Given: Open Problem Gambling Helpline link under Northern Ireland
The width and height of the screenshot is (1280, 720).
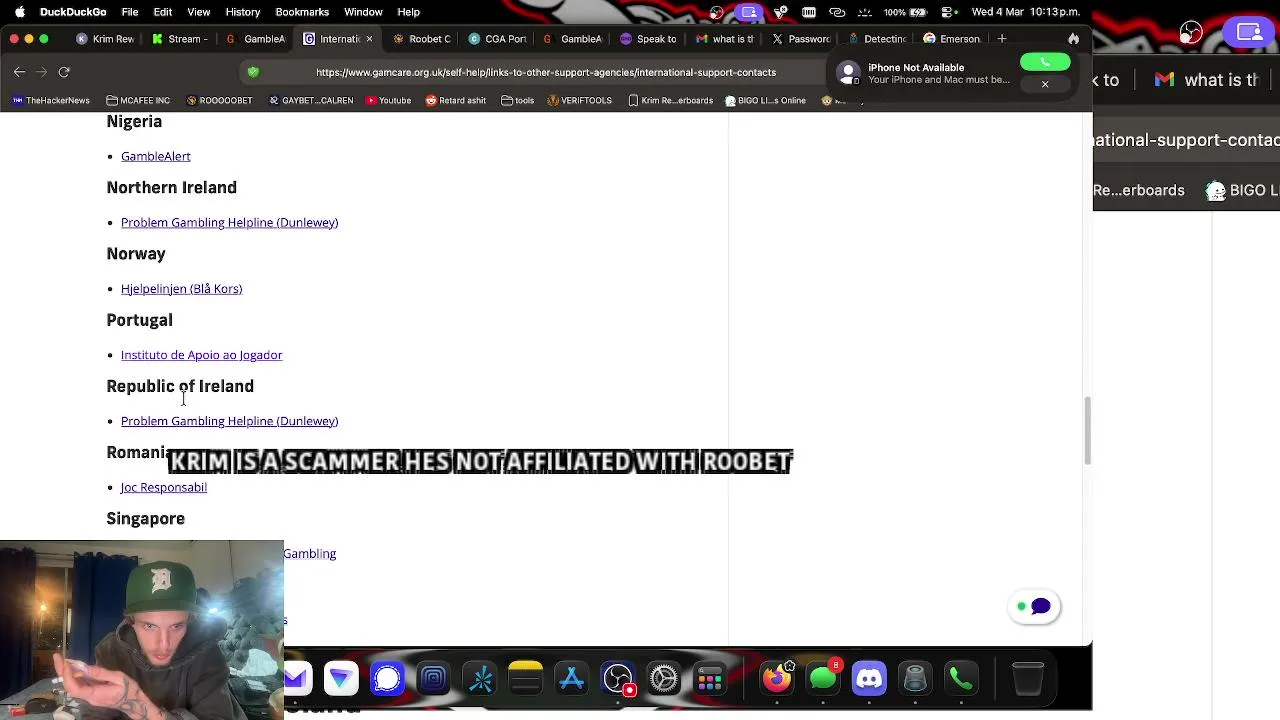Looking at the screenshot, I should (x=229, y=222).
